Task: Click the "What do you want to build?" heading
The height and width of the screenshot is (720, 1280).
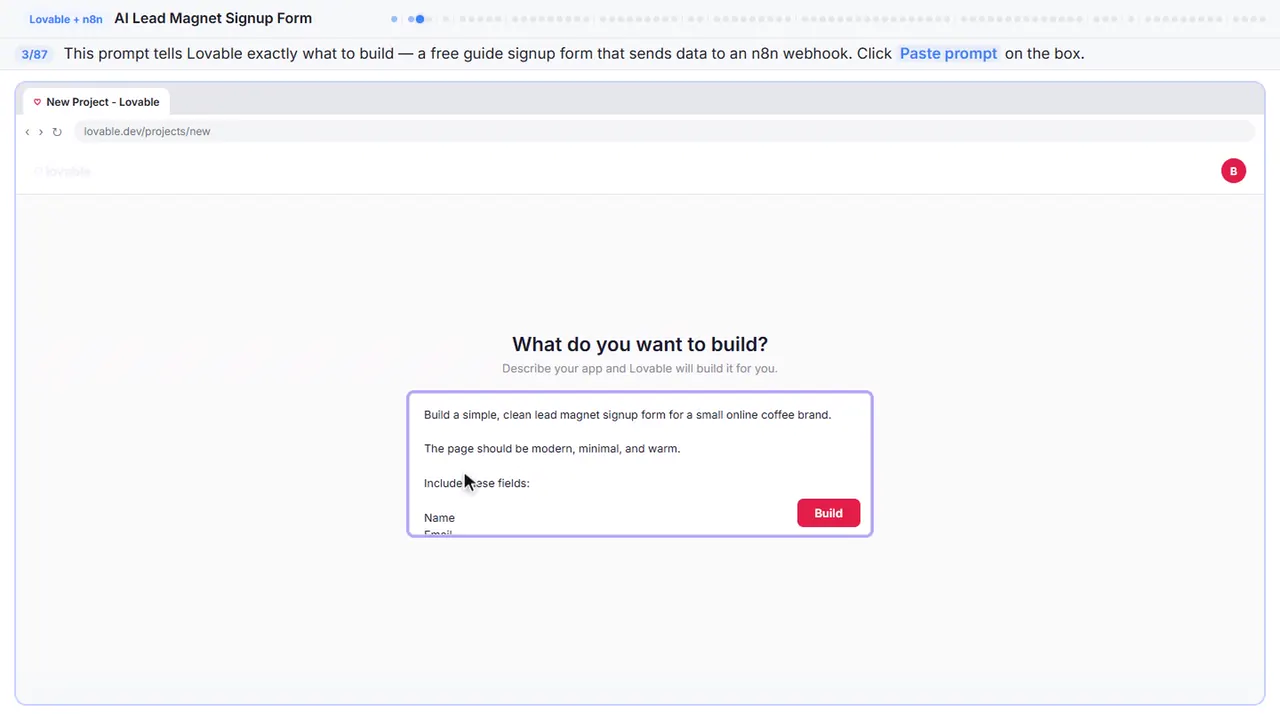Action: coord(640,344)
